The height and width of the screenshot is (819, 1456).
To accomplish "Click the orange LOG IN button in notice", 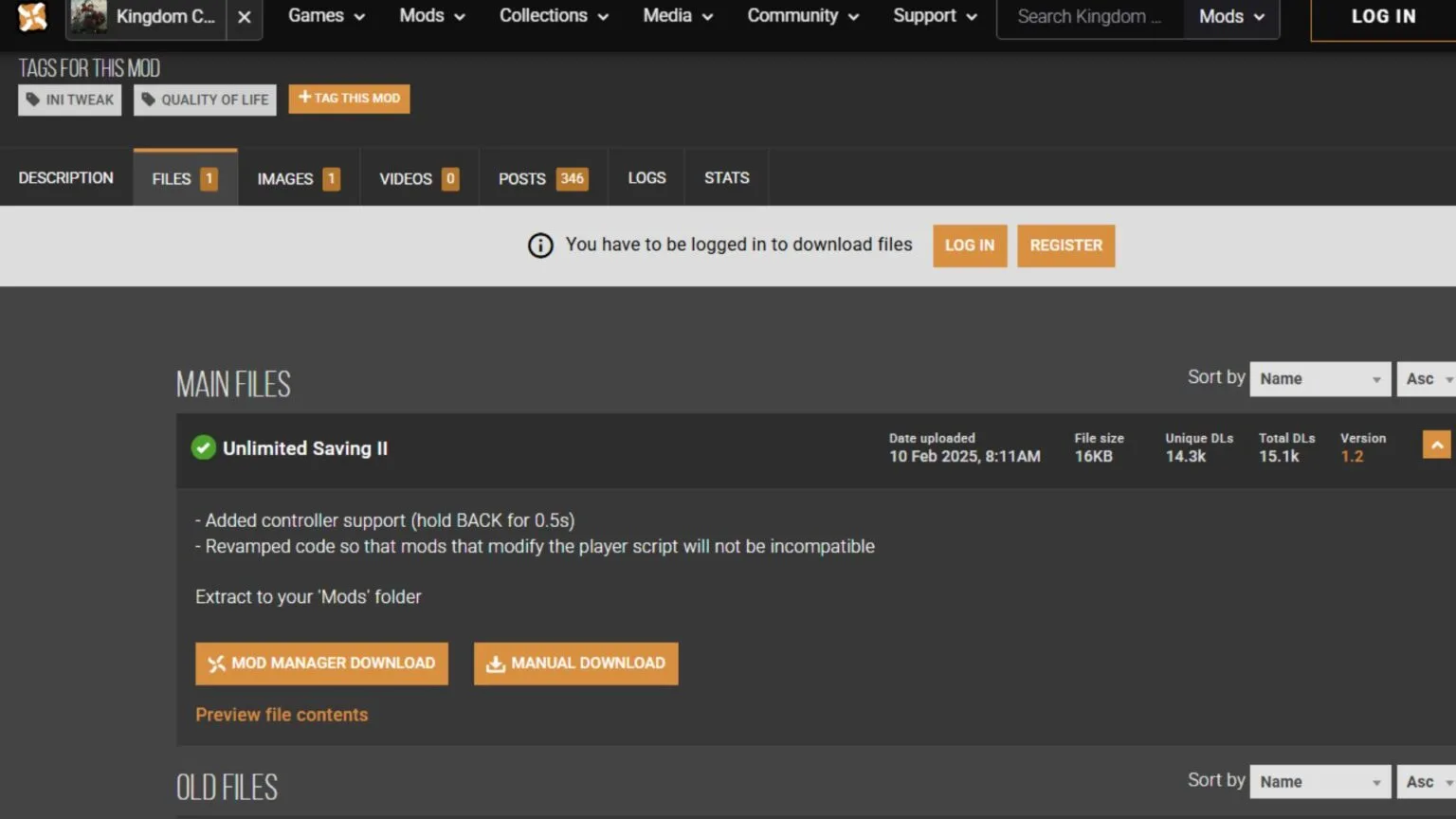I will click(970, 246).
